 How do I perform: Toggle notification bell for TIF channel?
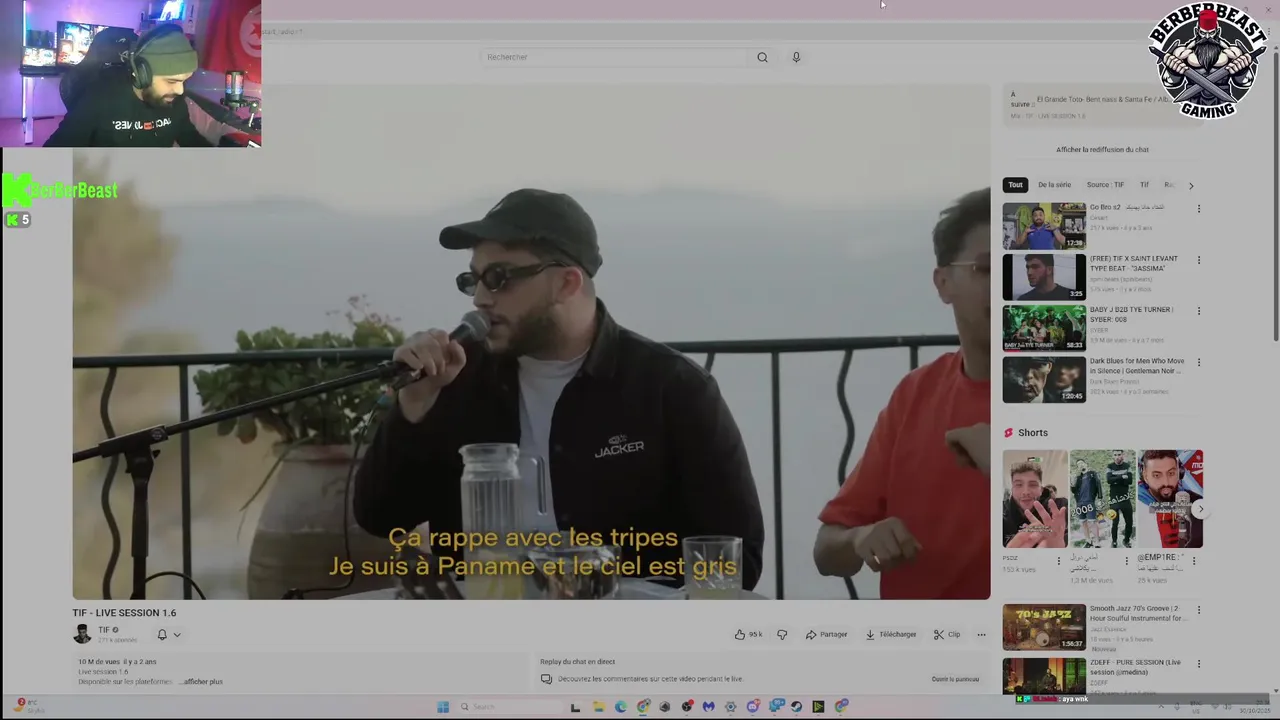(x=161, y=634)
